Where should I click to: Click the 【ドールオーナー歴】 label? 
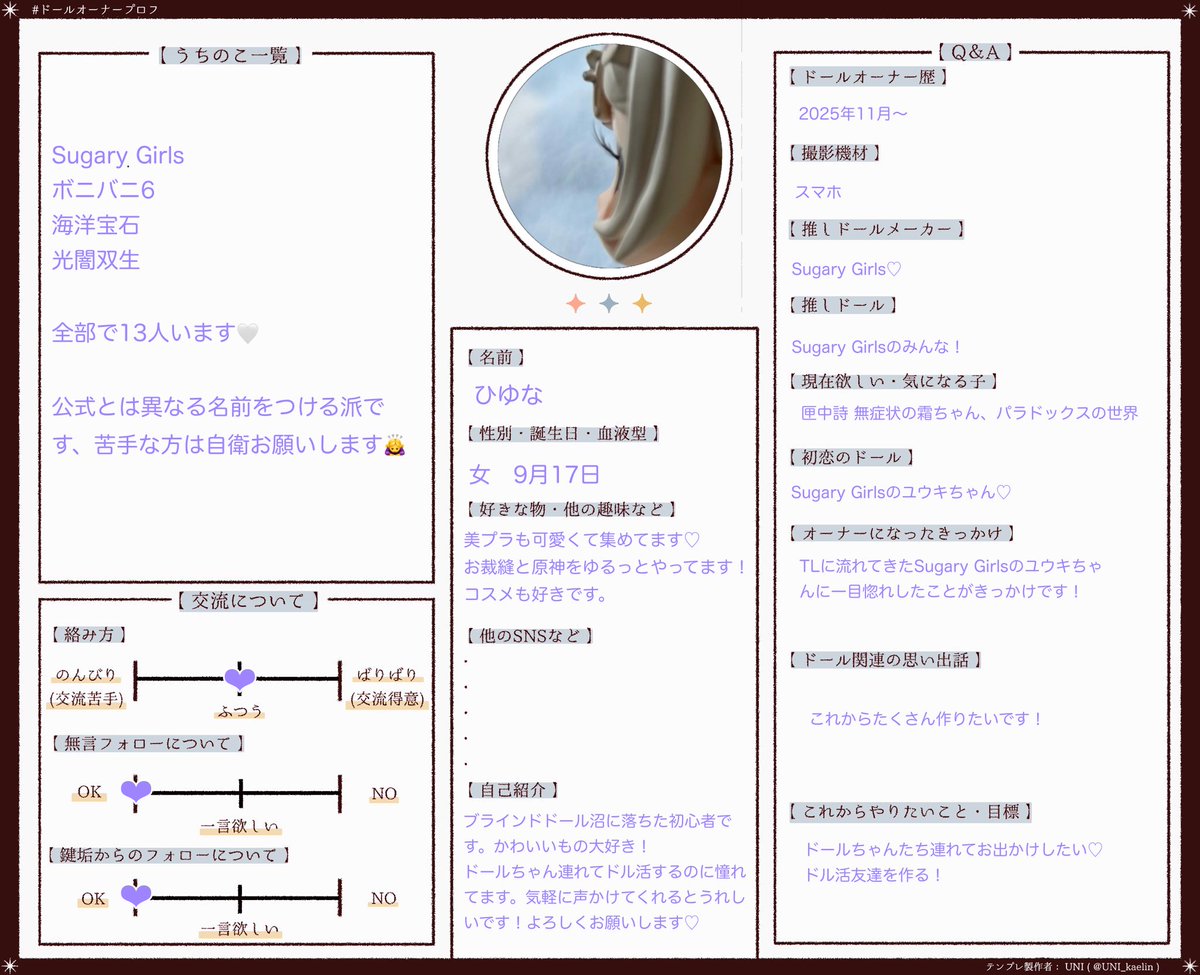(868, 76)
